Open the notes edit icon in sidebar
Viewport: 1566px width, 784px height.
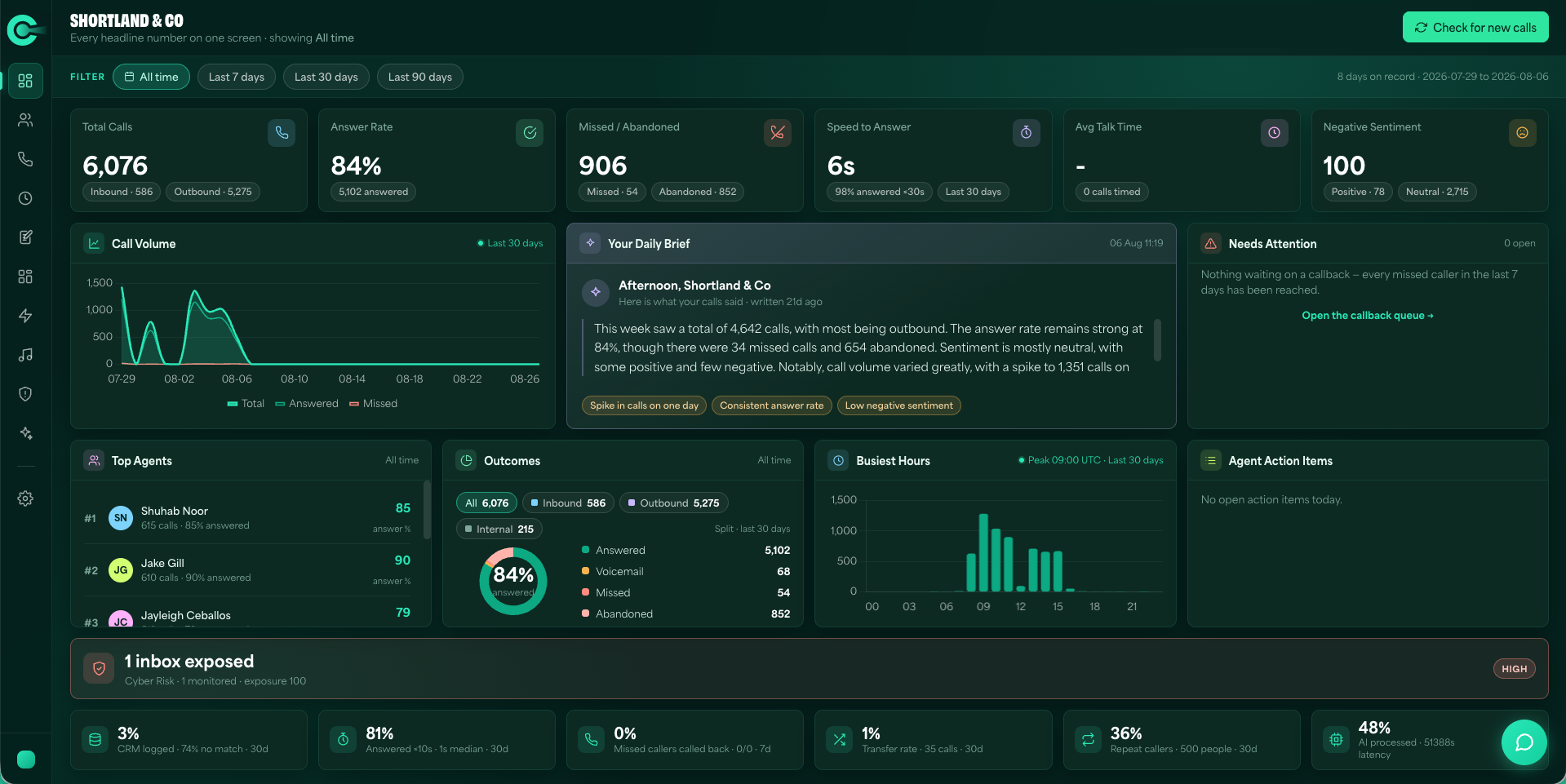(x=25, y=237)
